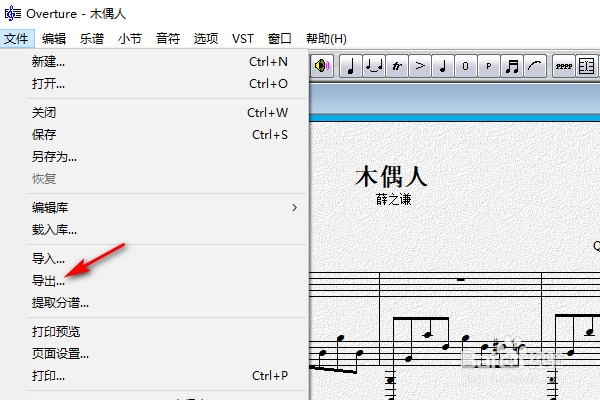Viewport: 600px width, 400px height.
Task: Choose 打开... from the file menu
Action: pyautogui.click(x=168, y=83)
